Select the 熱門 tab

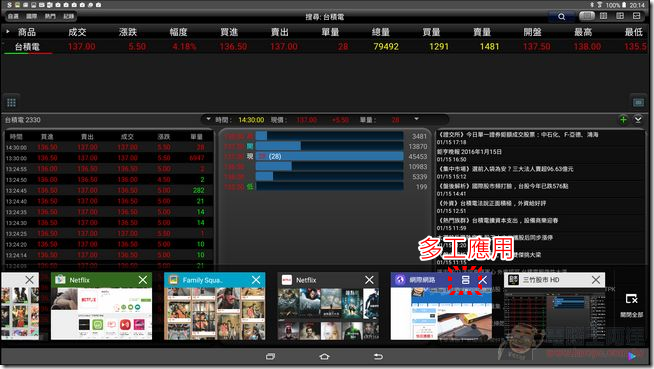click(50, 16)
